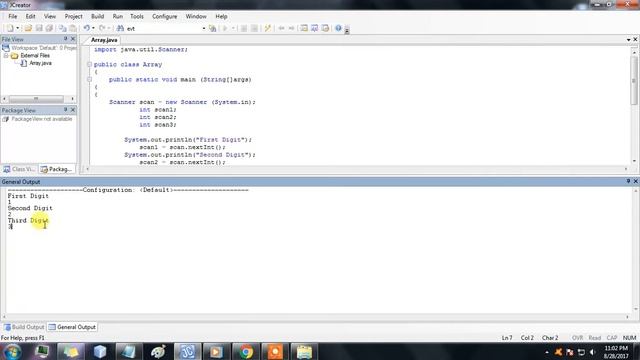The image size is (640, 360).
Task: Click the media player taskbar icon
Action: point(216,351)
